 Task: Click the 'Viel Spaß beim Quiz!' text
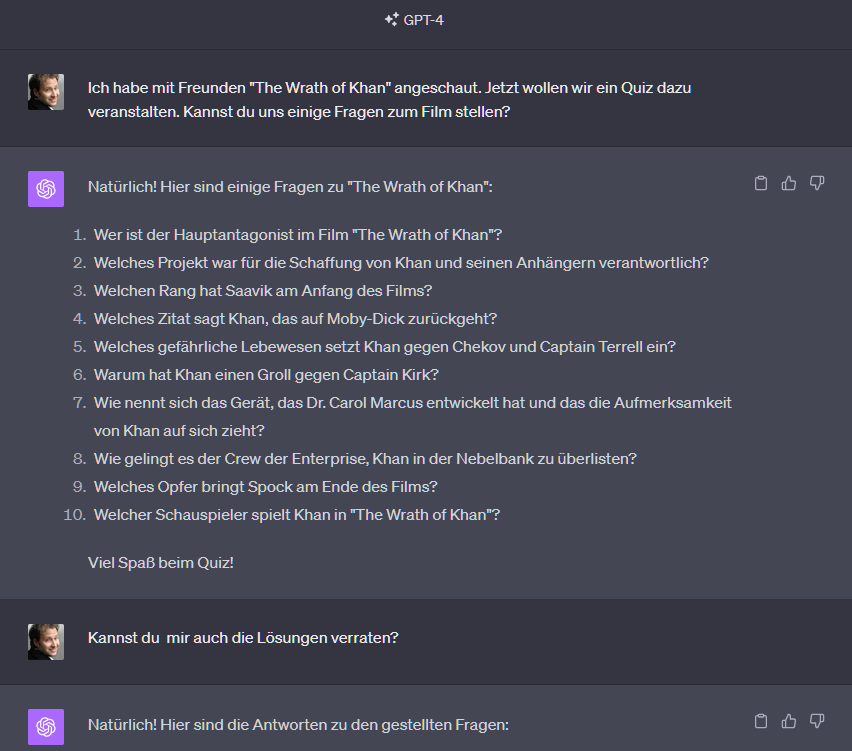(161, 562)
